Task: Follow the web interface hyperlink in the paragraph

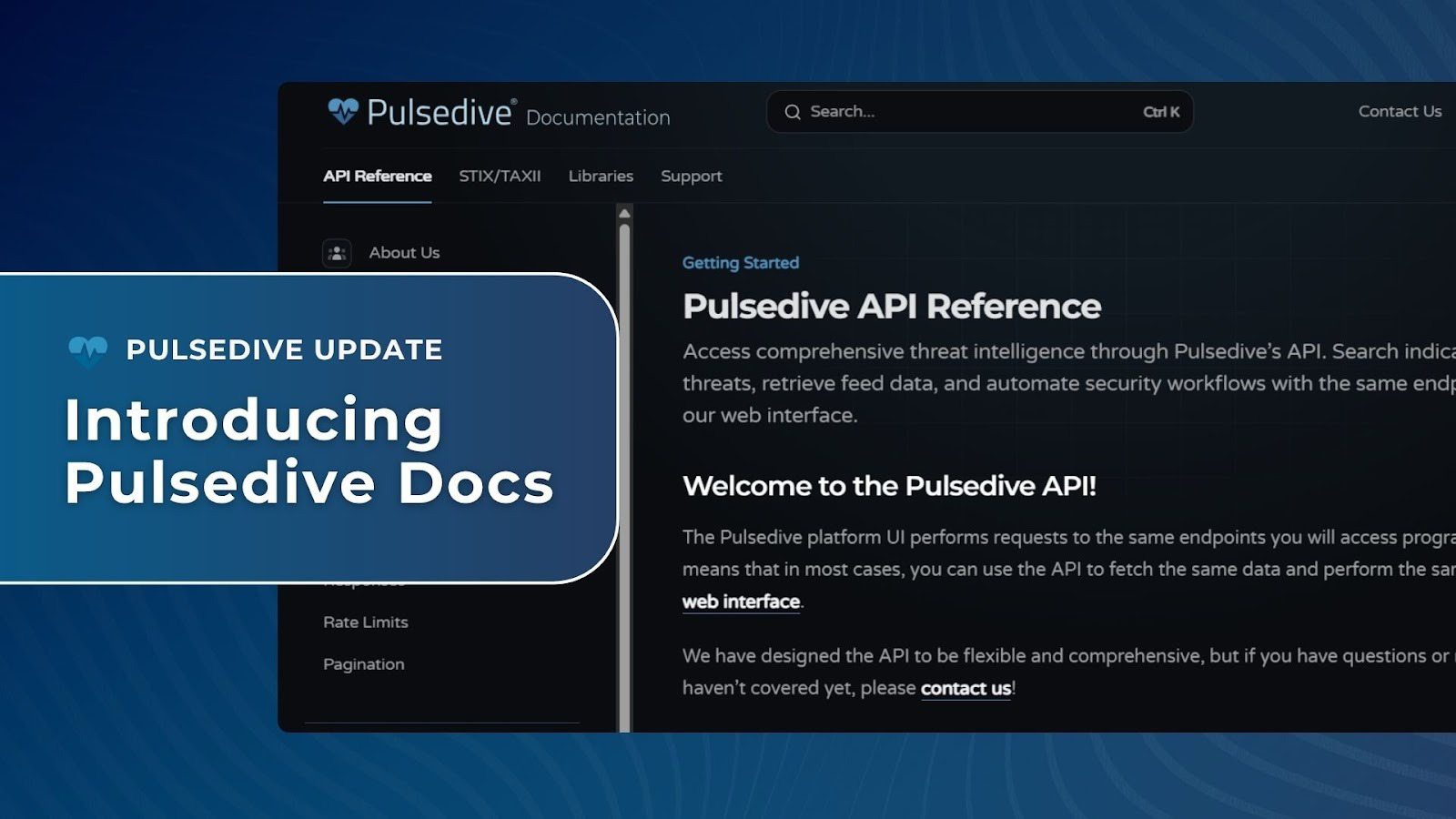Action: (740, 601)
